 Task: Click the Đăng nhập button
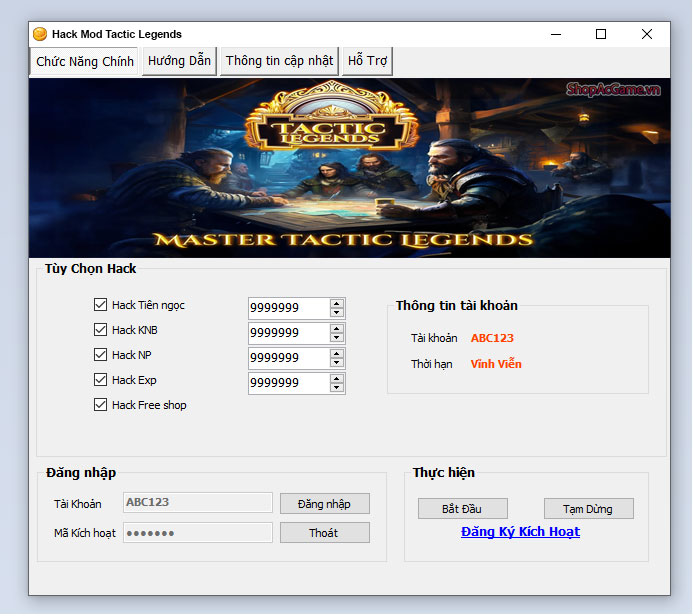coord(325,504)
